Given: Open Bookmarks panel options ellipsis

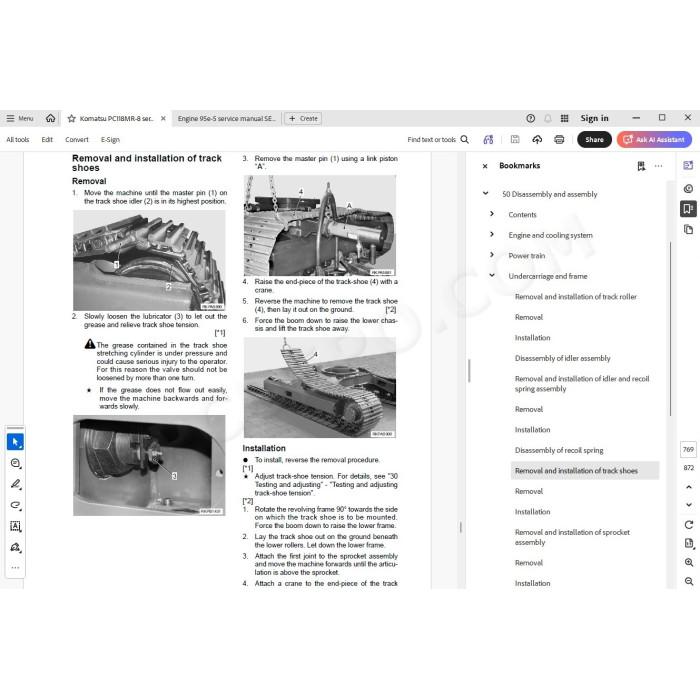Looking at the screenshot, I should point(658,166).
